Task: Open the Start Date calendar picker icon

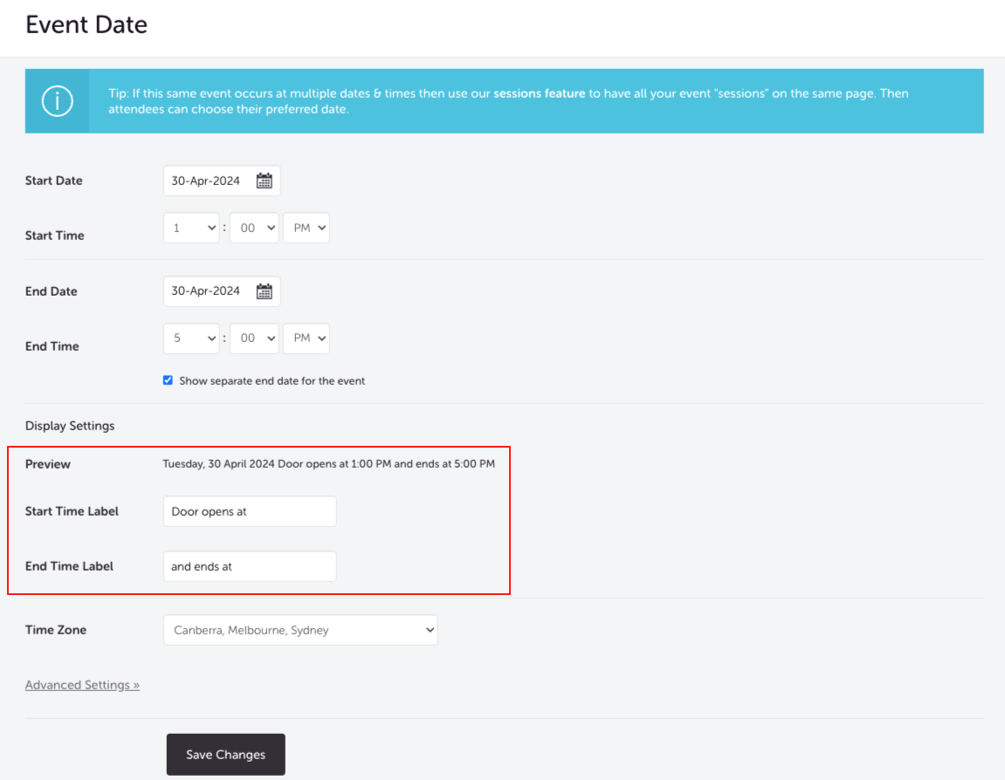Action: (264, 181)
